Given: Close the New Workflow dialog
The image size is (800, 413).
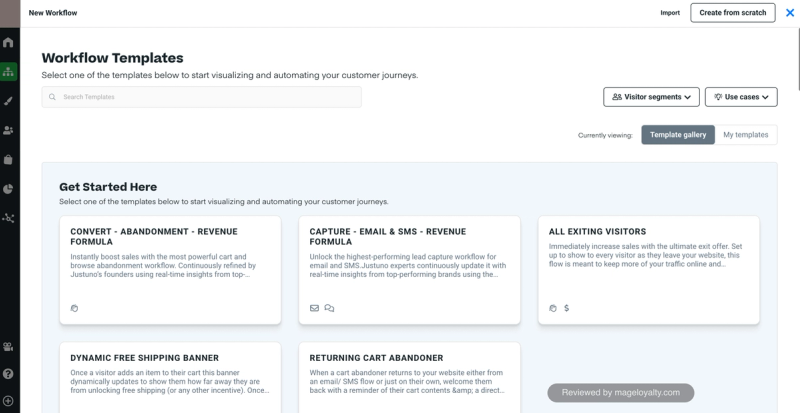Looking at the screenshot, I should coord(790,13).
